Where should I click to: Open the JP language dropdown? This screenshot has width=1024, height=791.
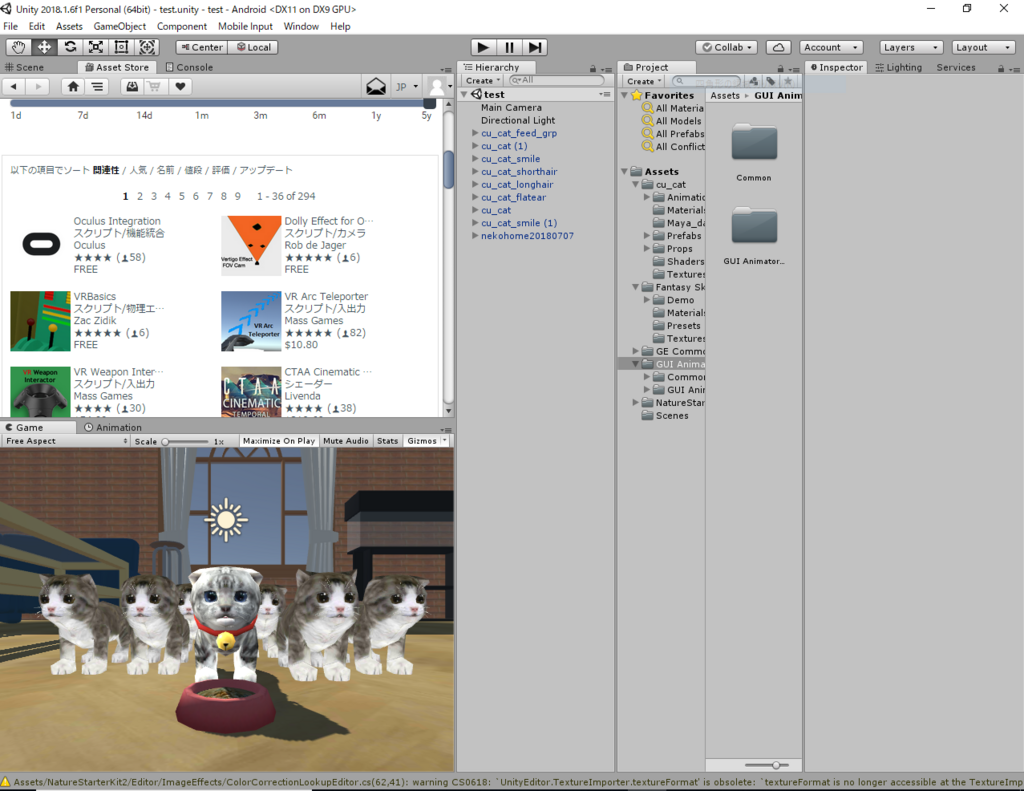[x=406, y=86]
